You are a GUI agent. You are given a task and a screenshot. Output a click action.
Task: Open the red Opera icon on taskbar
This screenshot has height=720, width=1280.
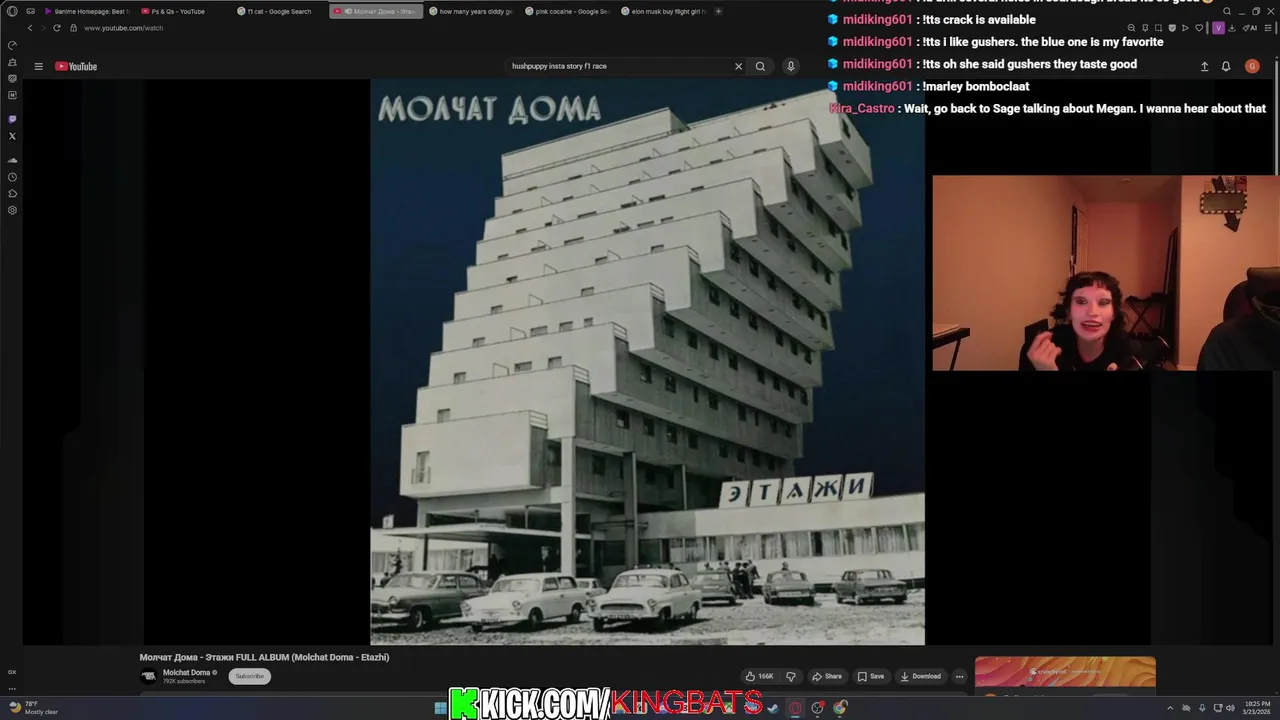[x=795, y=708]
